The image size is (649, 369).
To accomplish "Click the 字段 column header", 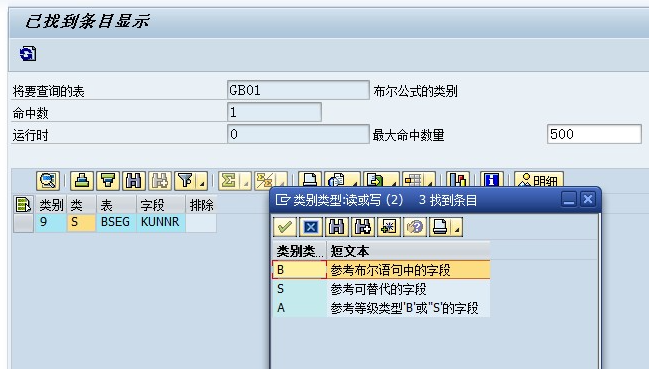I will (161, 205).
